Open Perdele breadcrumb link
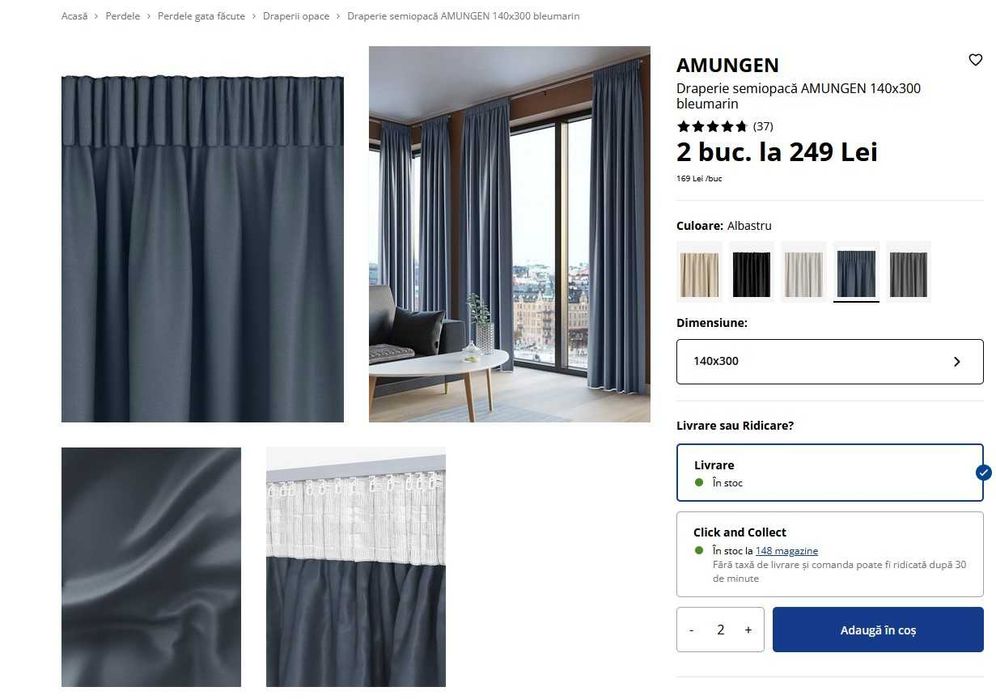 (x=123, y=16)
